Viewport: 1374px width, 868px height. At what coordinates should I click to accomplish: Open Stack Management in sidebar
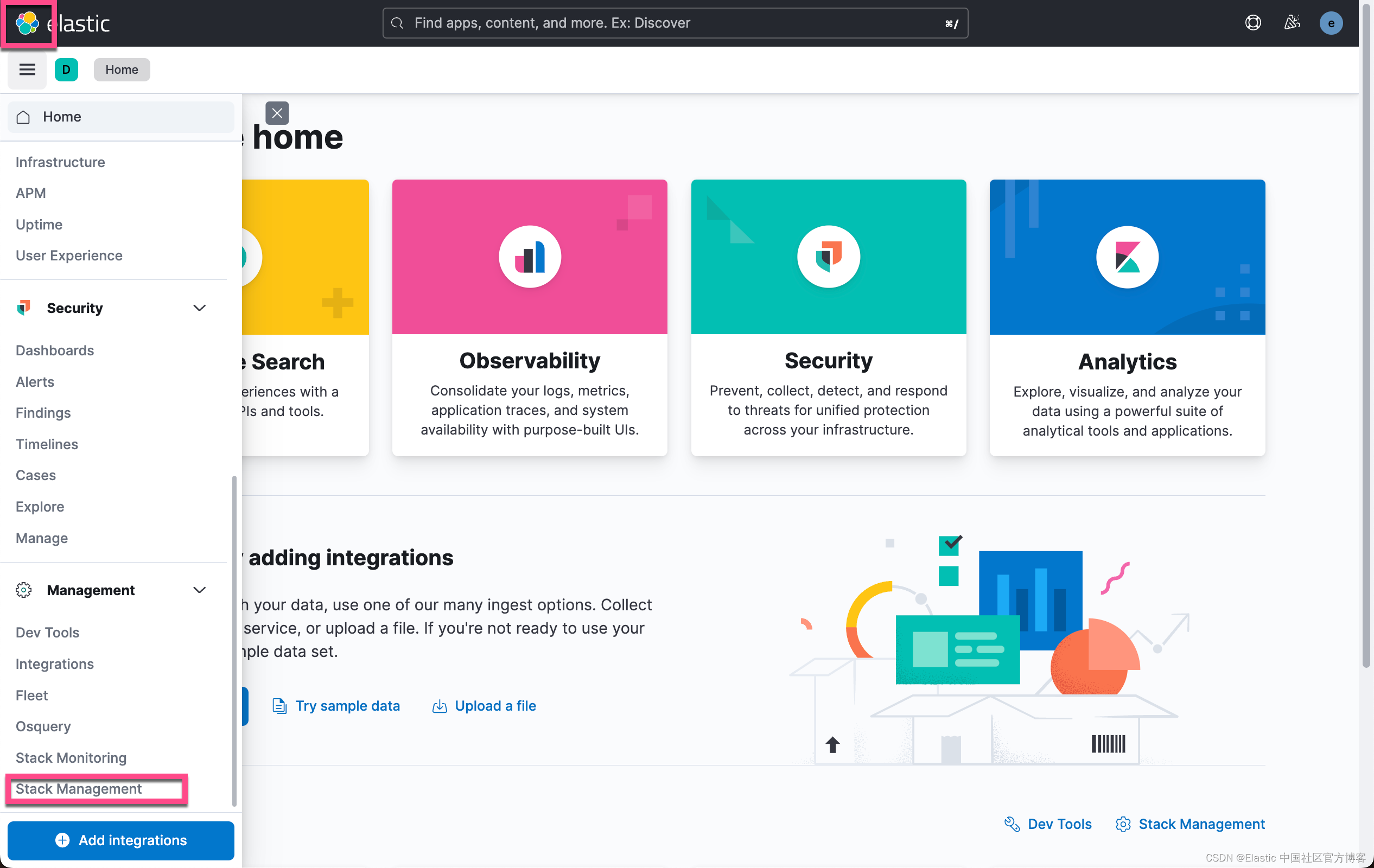[x=79, y=789]
